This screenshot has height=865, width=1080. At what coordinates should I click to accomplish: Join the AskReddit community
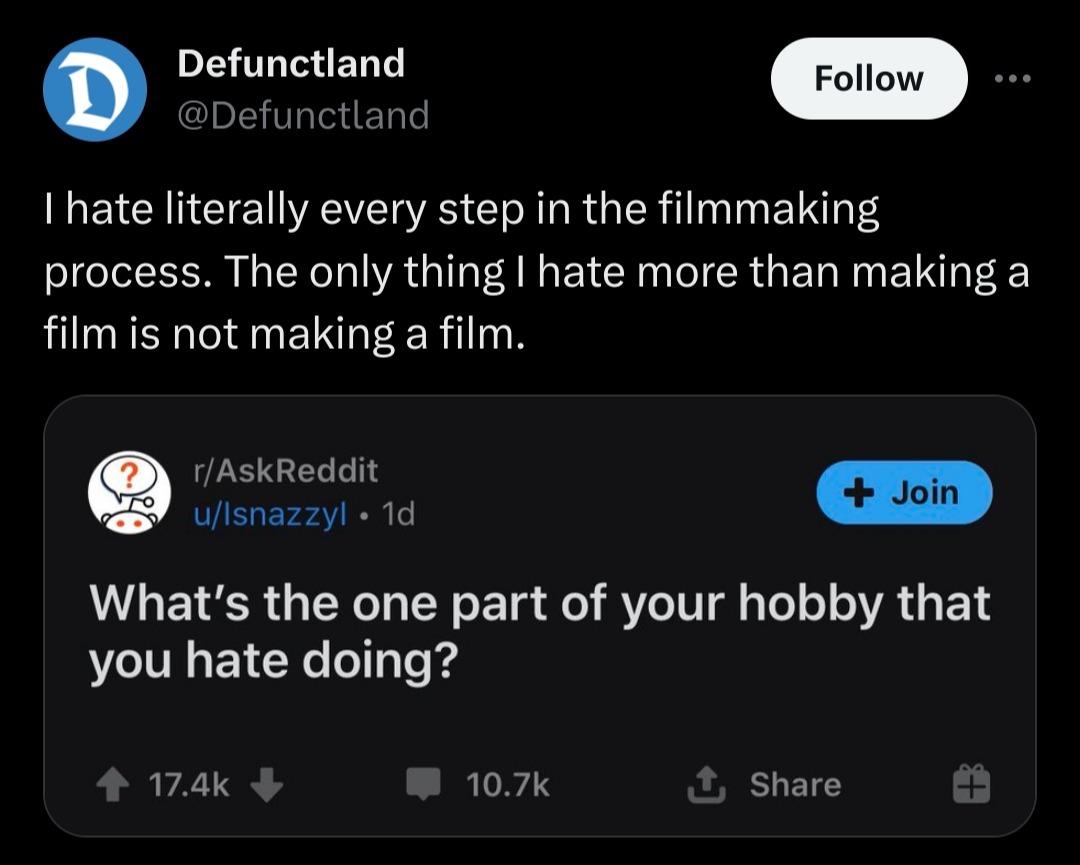coord(904,492)
